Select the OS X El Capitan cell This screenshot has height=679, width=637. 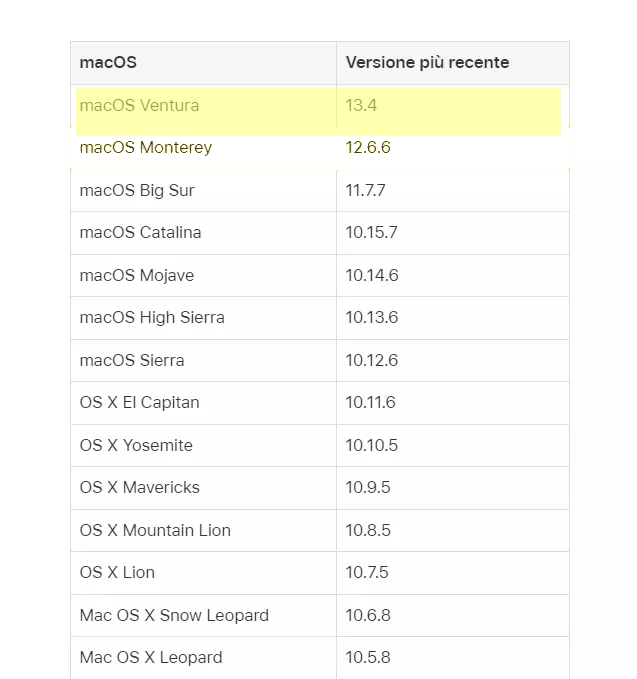[139, 403]
